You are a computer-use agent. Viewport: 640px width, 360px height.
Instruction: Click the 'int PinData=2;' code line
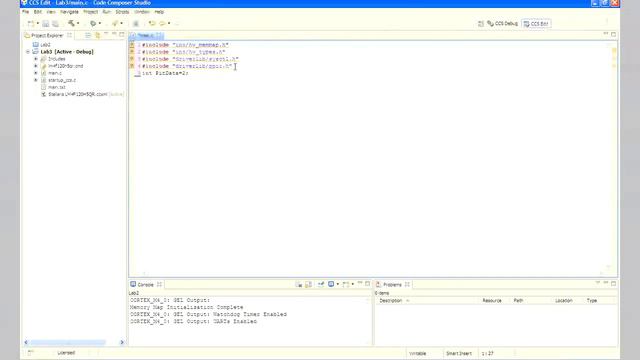[165, 73]
